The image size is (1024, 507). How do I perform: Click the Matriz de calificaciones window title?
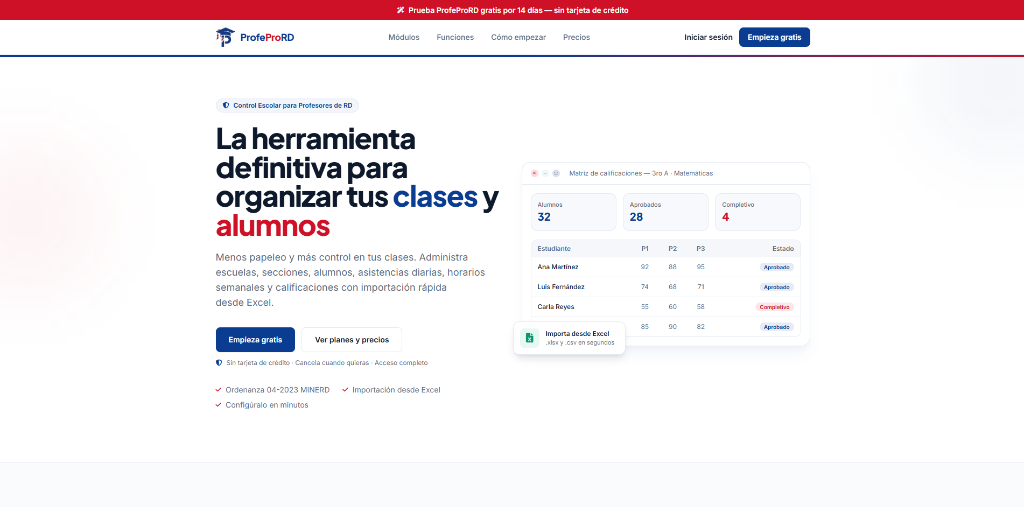pyautogui.click(x=641, y=173)
